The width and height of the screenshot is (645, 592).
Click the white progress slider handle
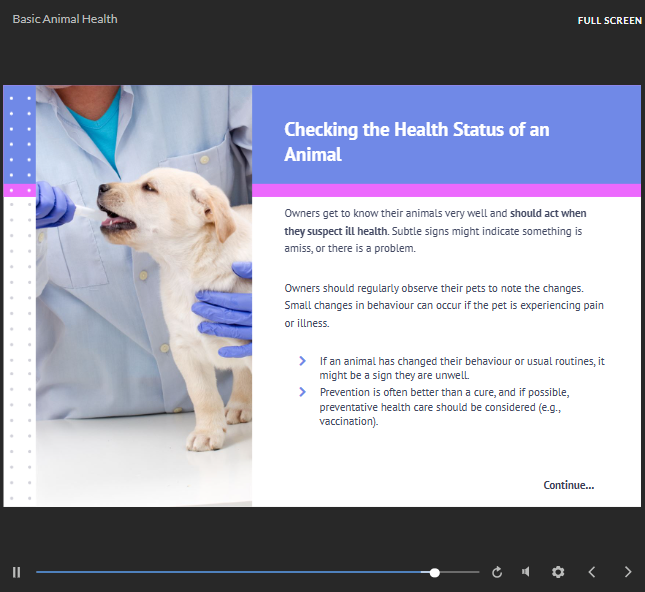point(434,573)
